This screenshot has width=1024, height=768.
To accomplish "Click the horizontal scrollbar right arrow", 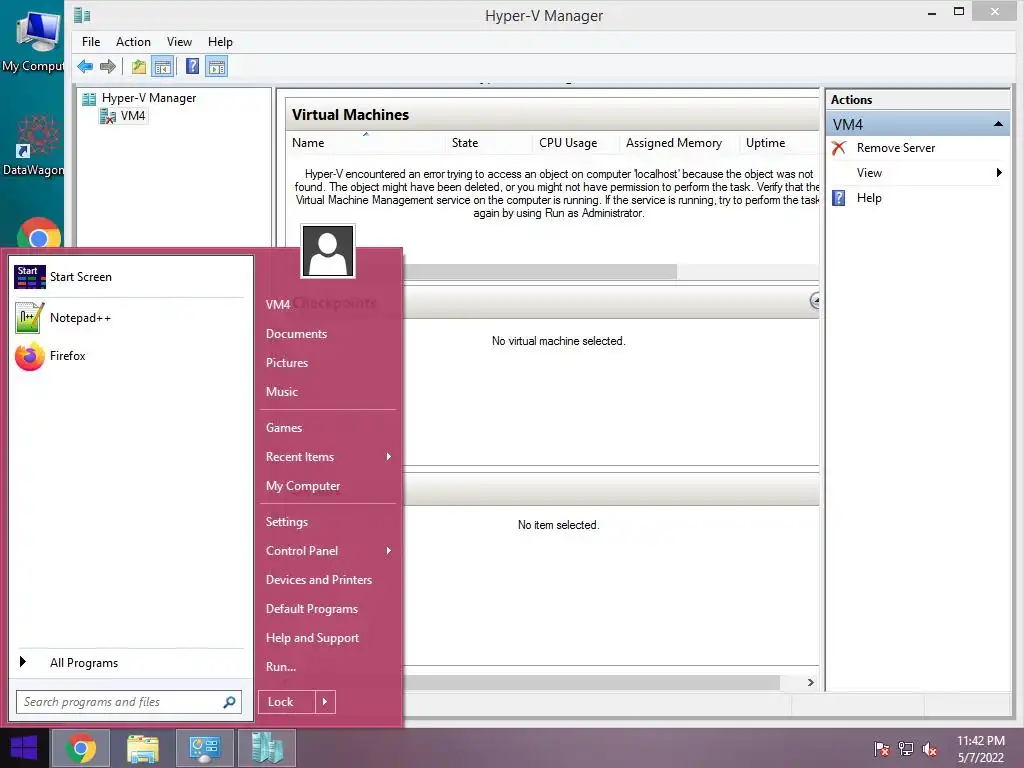I will (x=810, y=682).
